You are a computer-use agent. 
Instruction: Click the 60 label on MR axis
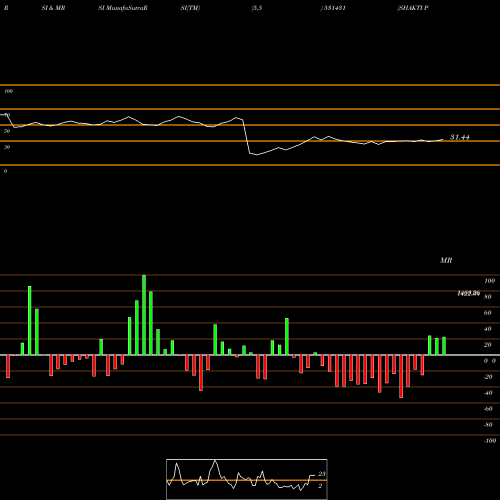pos(487,313)
